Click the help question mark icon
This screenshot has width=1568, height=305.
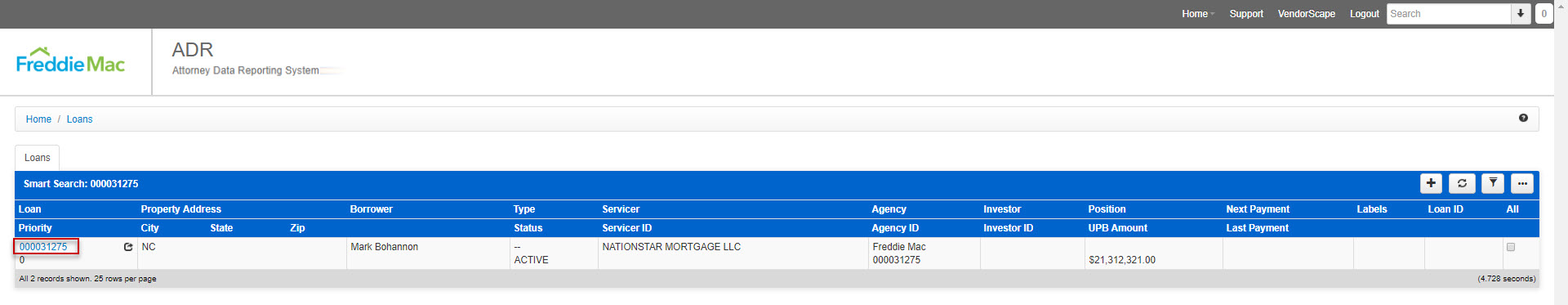click(1523, 119)
